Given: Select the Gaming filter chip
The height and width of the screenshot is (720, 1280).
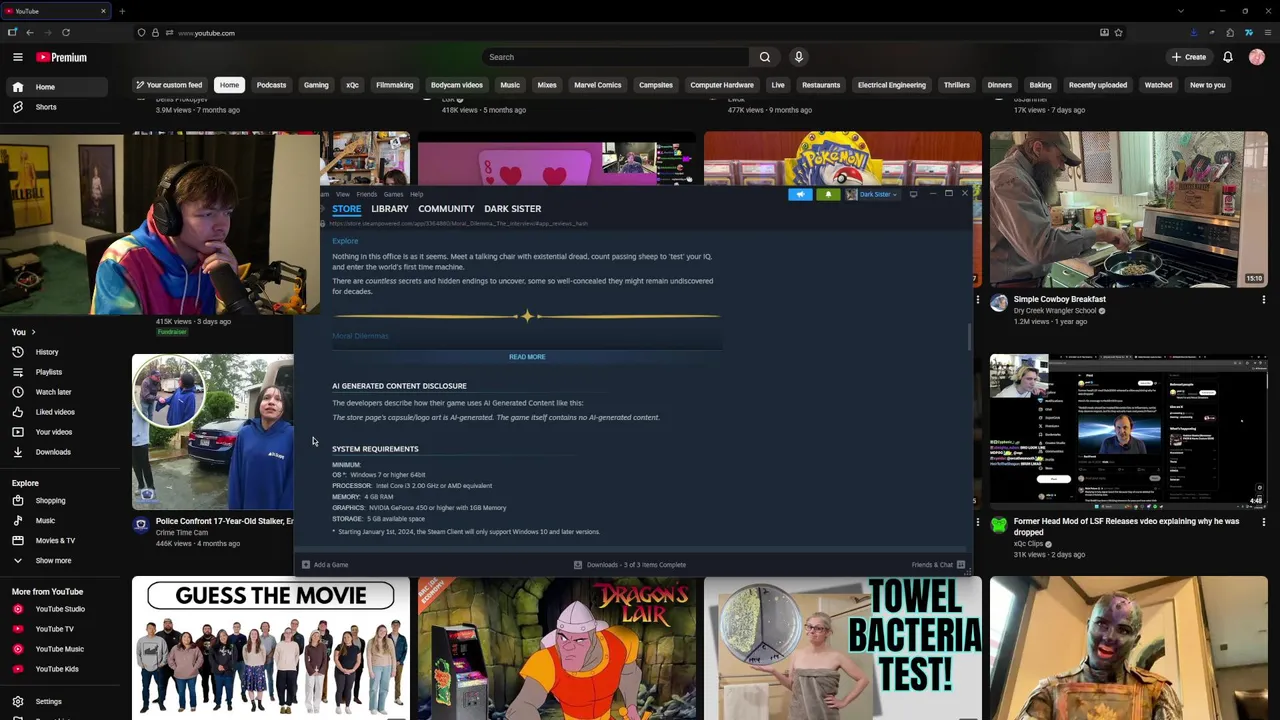Looking at the screenshot, I should tap(316, 85).
